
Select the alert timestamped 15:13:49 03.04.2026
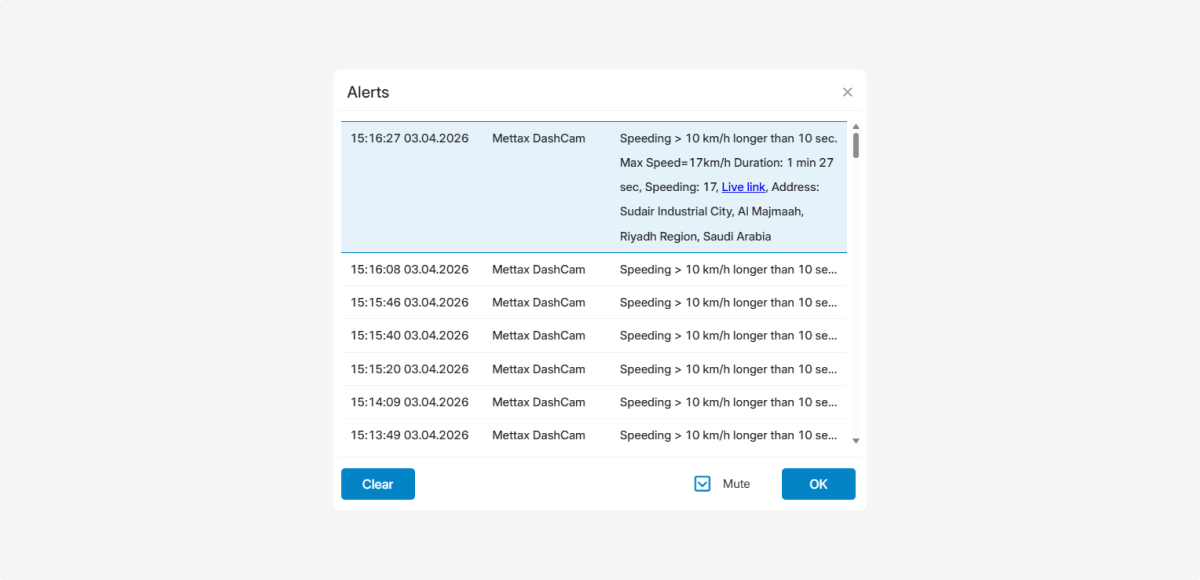[594, 435]
